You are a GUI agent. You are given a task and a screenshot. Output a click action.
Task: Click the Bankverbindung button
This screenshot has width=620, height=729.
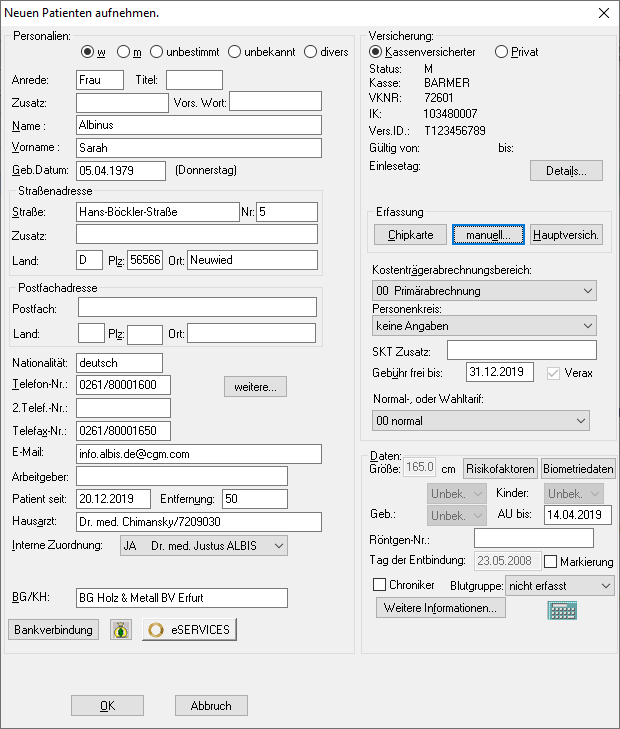pyautogui.click(x=54, y=630)
